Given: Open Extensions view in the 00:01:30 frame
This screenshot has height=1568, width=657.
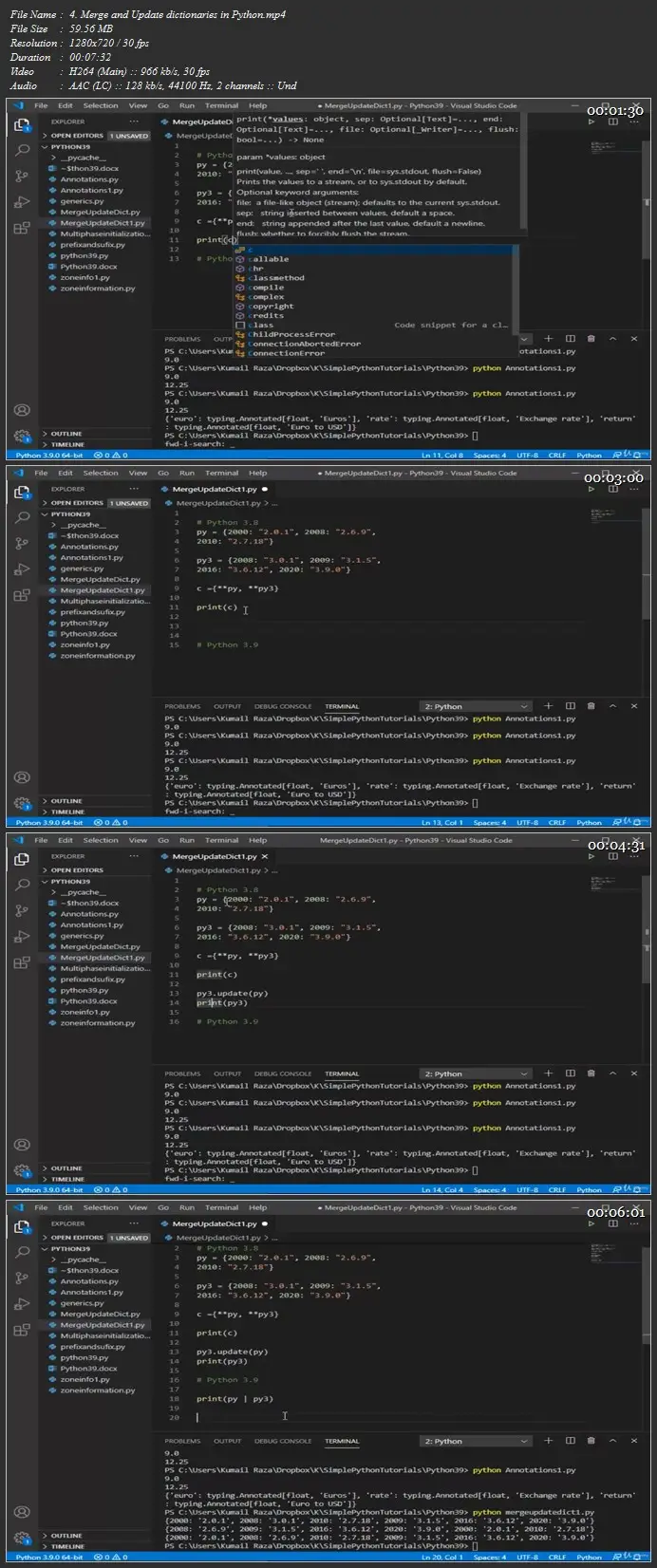Looking at the screenshot, I should (x=23, y=228).
